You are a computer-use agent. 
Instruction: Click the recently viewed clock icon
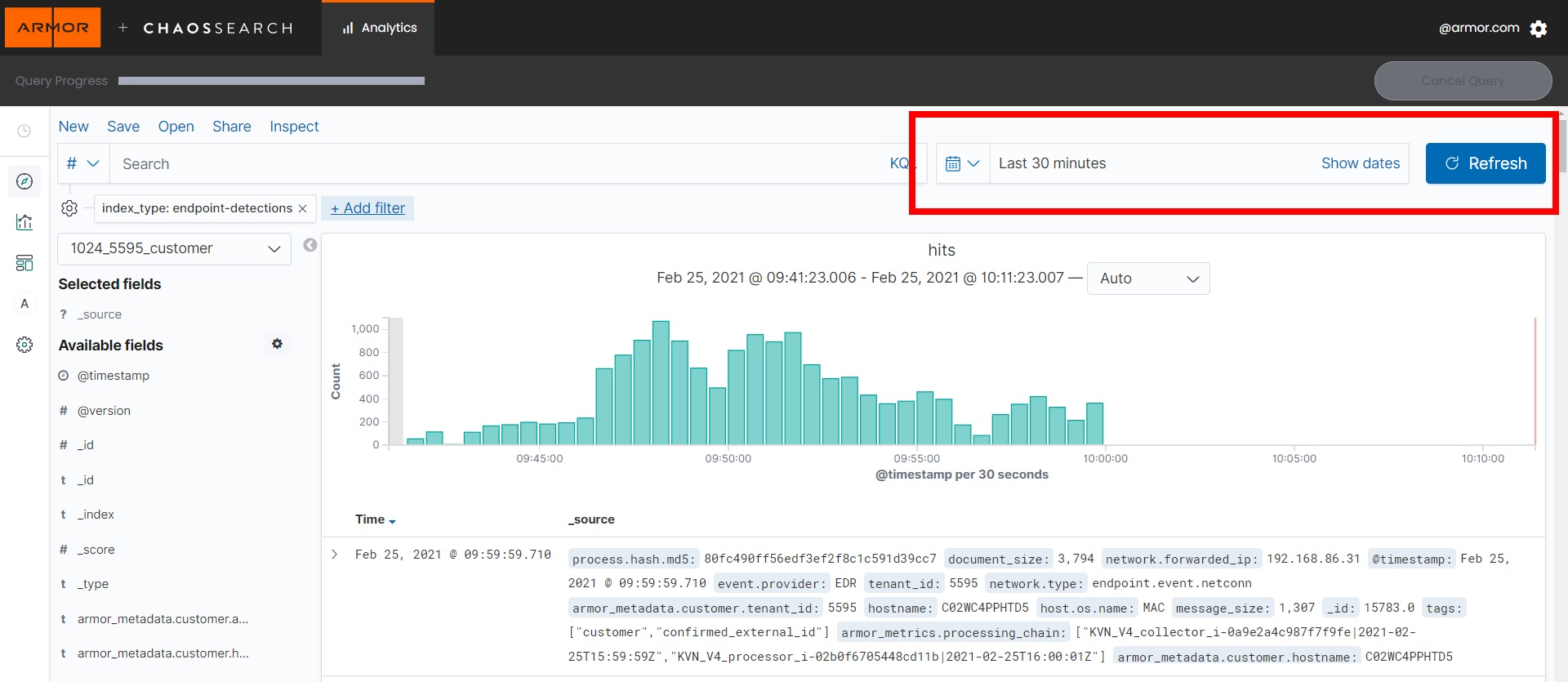point(24,131)
